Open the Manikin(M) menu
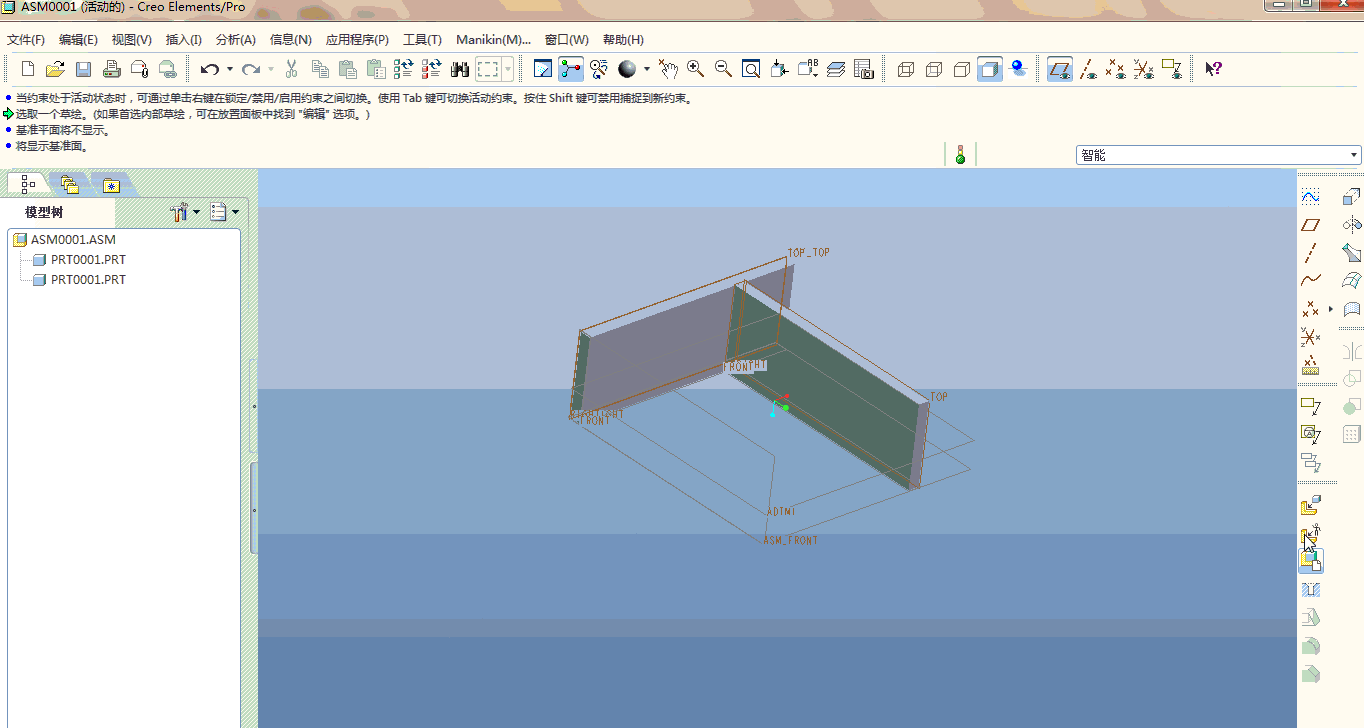This screenshot has height=728, width=1364. pos(494,40)
